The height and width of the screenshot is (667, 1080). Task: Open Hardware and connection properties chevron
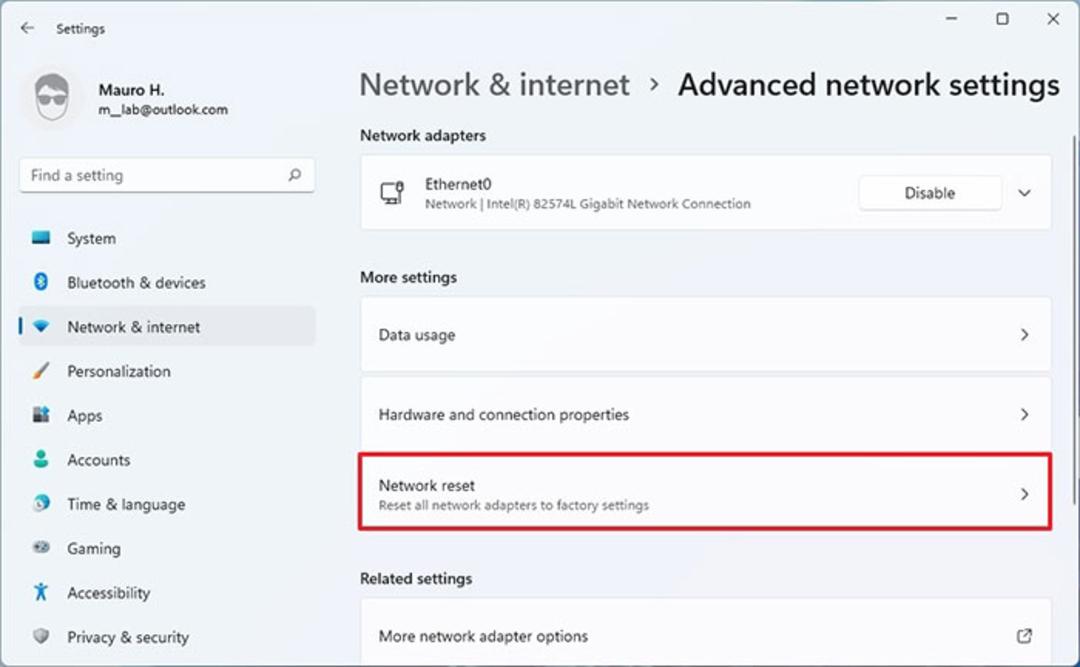pyautogui.click(x=1024, y=415)
